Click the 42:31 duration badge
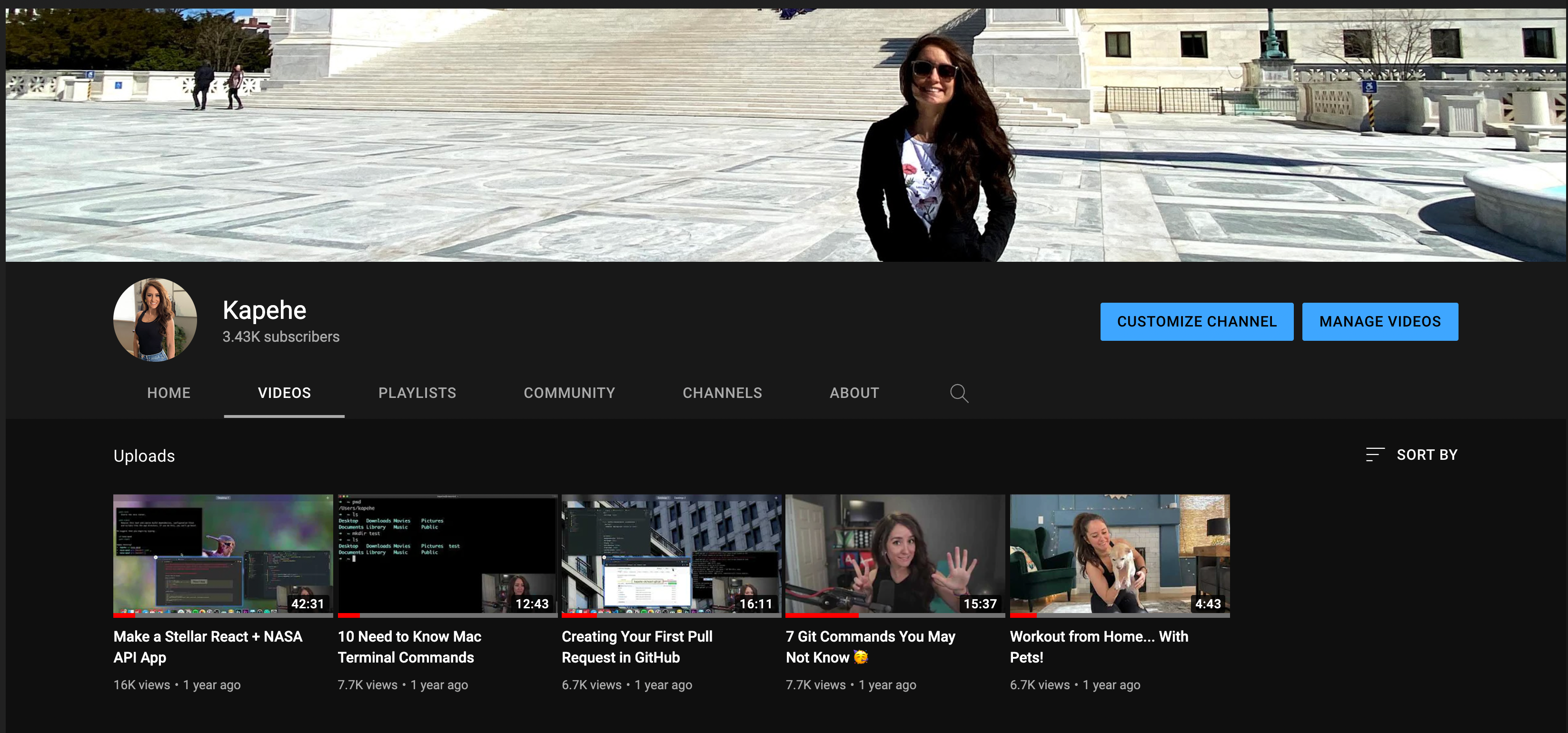The image size is (1568, 733). click(308, 604)
